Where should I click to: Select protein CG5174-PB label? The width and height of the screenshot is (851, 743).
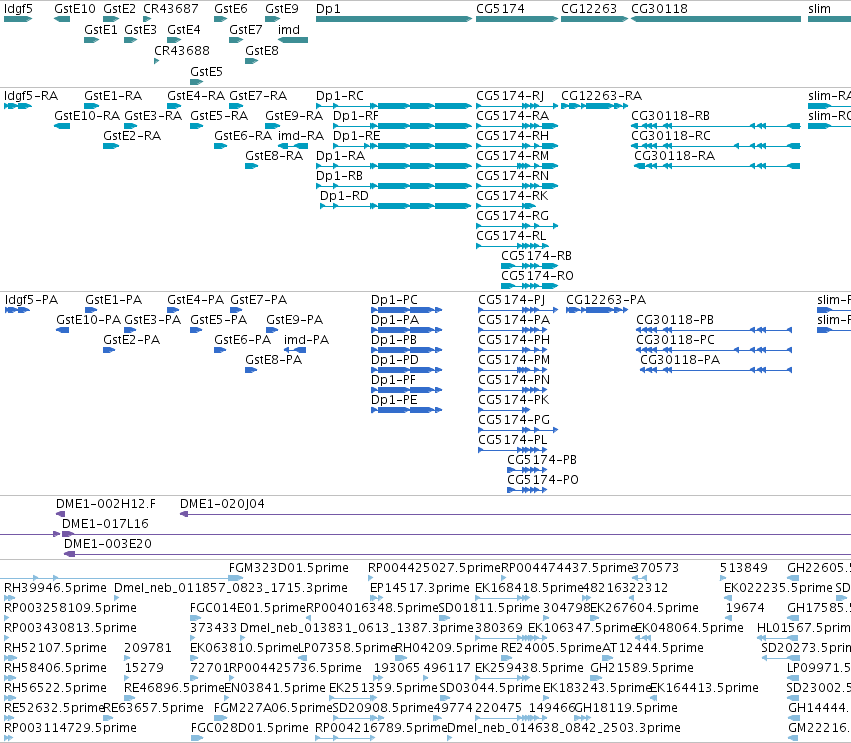[x=542, y=460]
